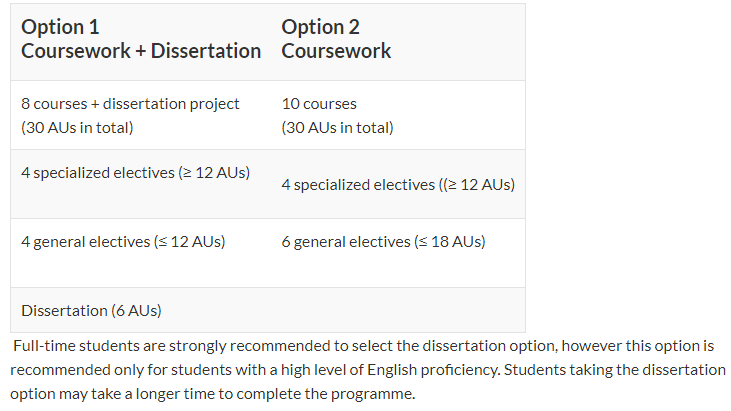
Task: Click the Coursework header under Option 2
Action: click(x=336, y=51)
